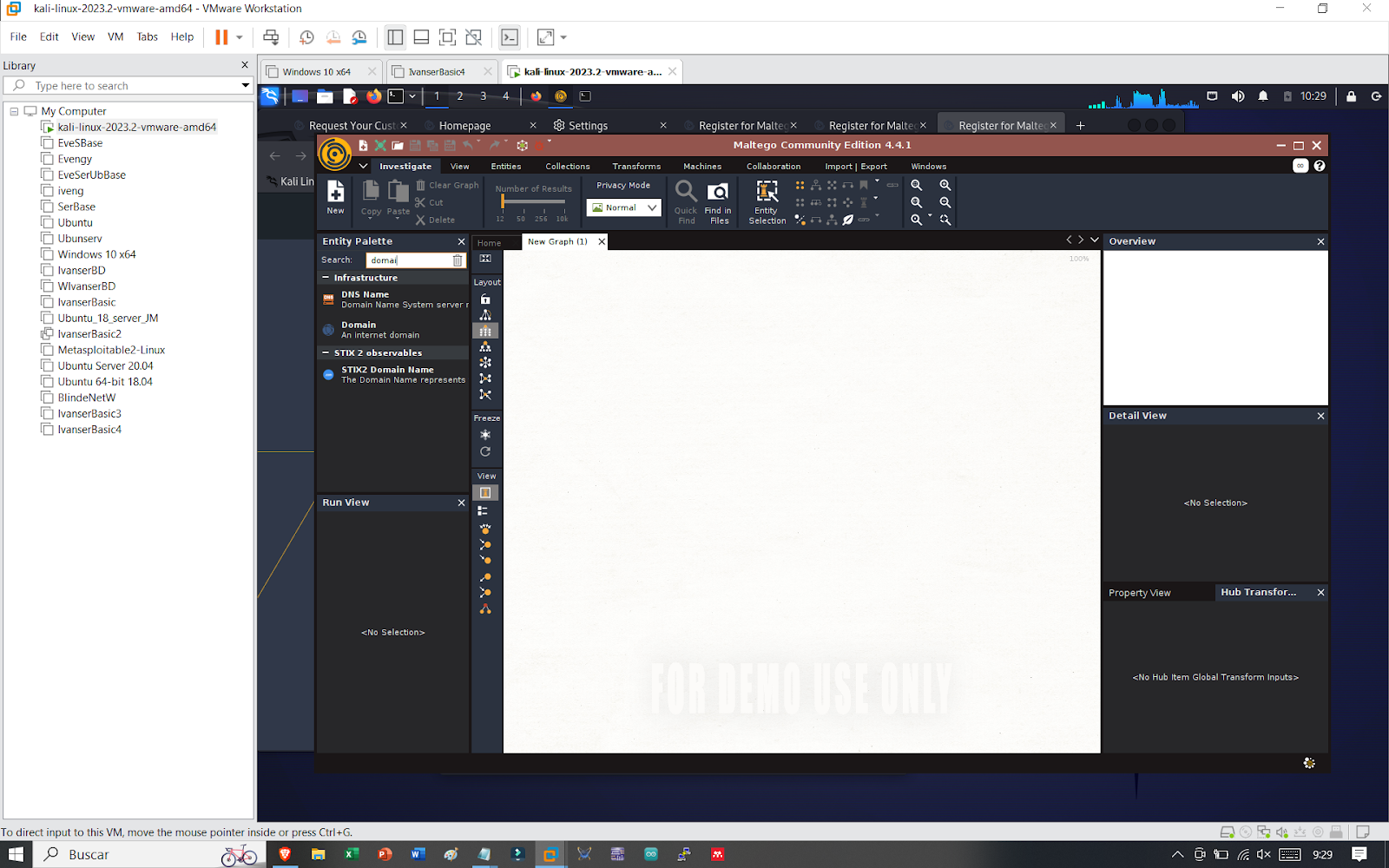Click Clear Graph button
Image resolution: width=1389 pixels, height=868 pixels.
point(447,185)
